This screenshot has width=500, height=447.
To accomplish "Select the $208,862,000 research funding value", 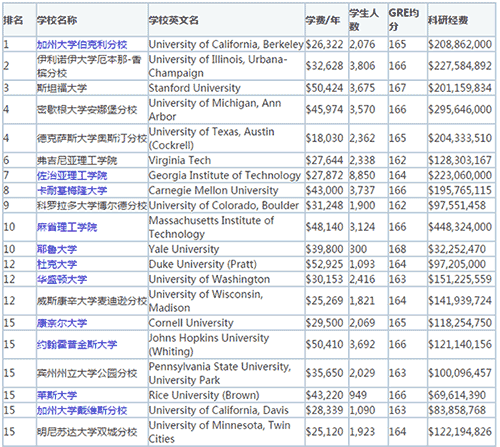I will point(460,44).
